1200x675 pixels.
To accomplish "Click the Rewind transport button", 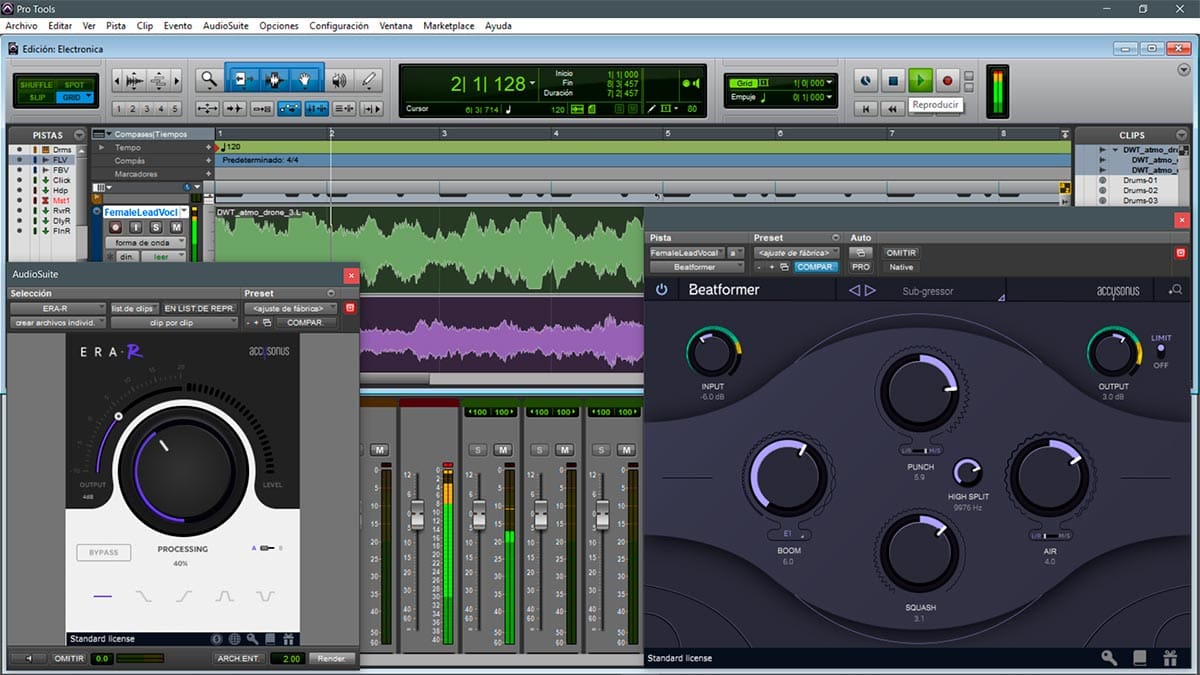I will 894,108.
